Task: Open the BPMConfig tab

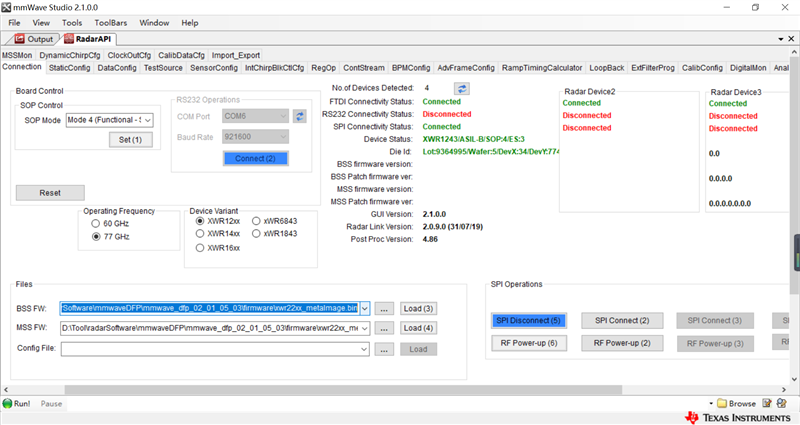Action: 411,68
